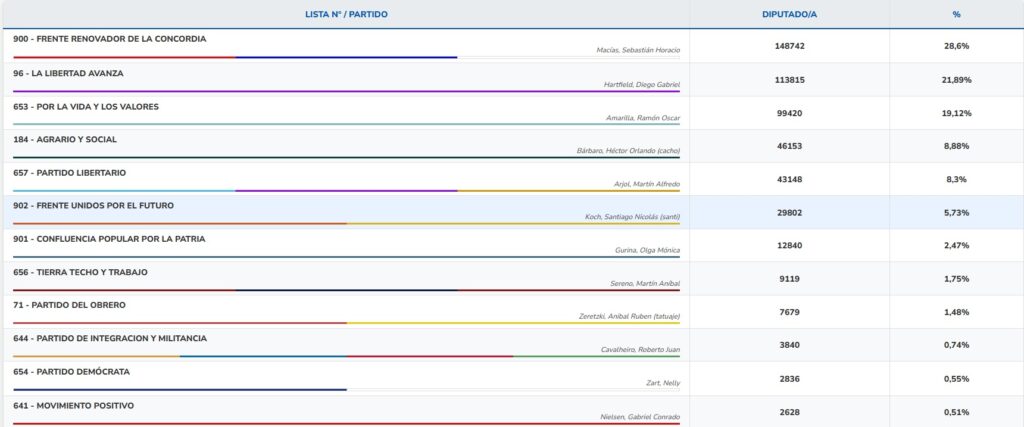The width and height of the screenshot is (1024, 427).
Task: Click percentage 19,12%
Action: [956, 113]
